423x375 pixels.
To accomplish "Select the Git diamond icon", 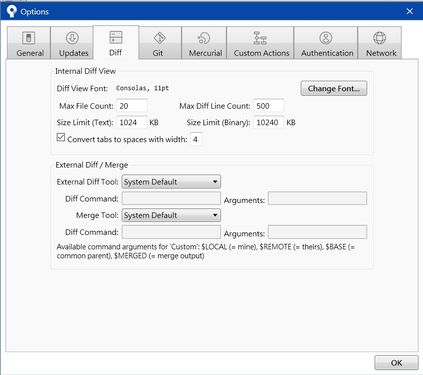I will point(160,38).
